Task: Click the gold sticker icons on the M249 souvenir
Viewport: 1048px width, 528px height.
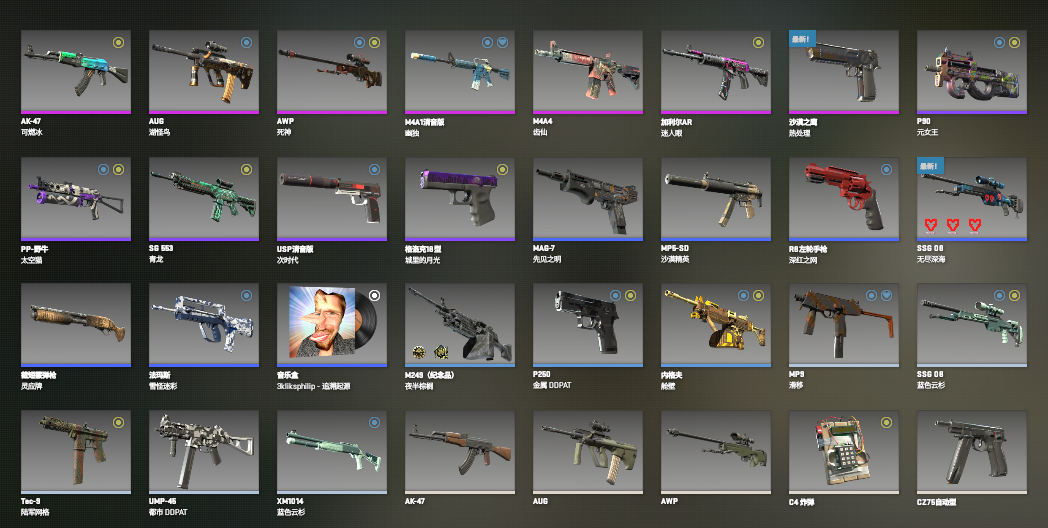Action: tap(430, 352)
